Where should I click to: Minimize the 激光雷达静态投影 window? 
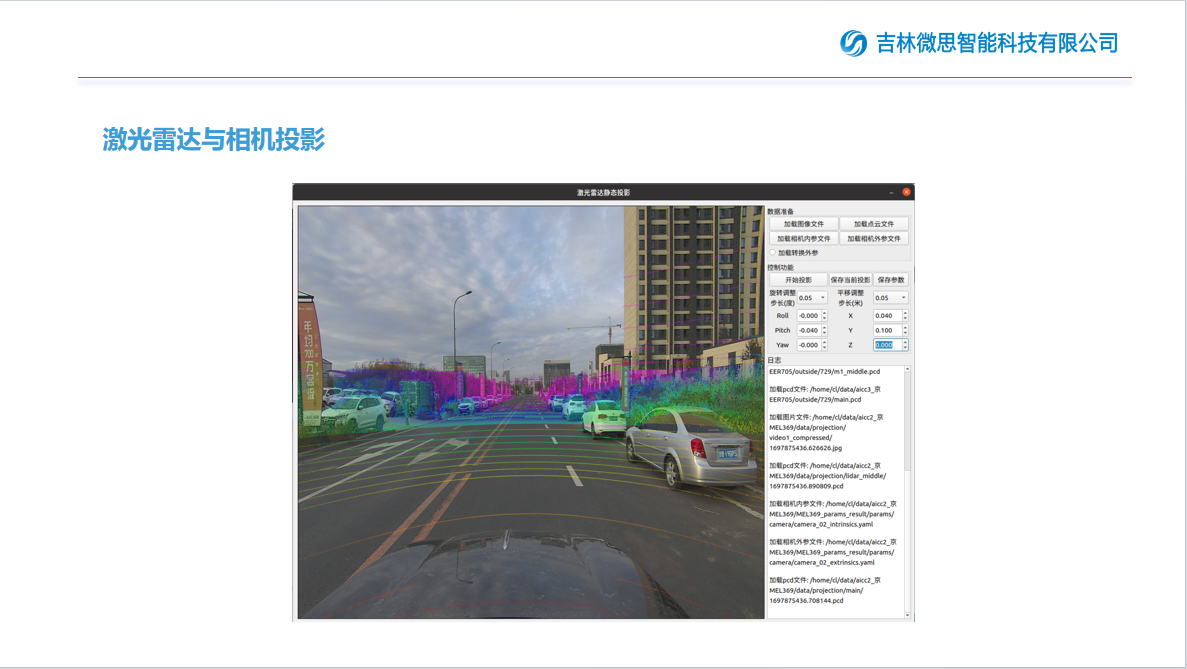[x=891, y=192]
